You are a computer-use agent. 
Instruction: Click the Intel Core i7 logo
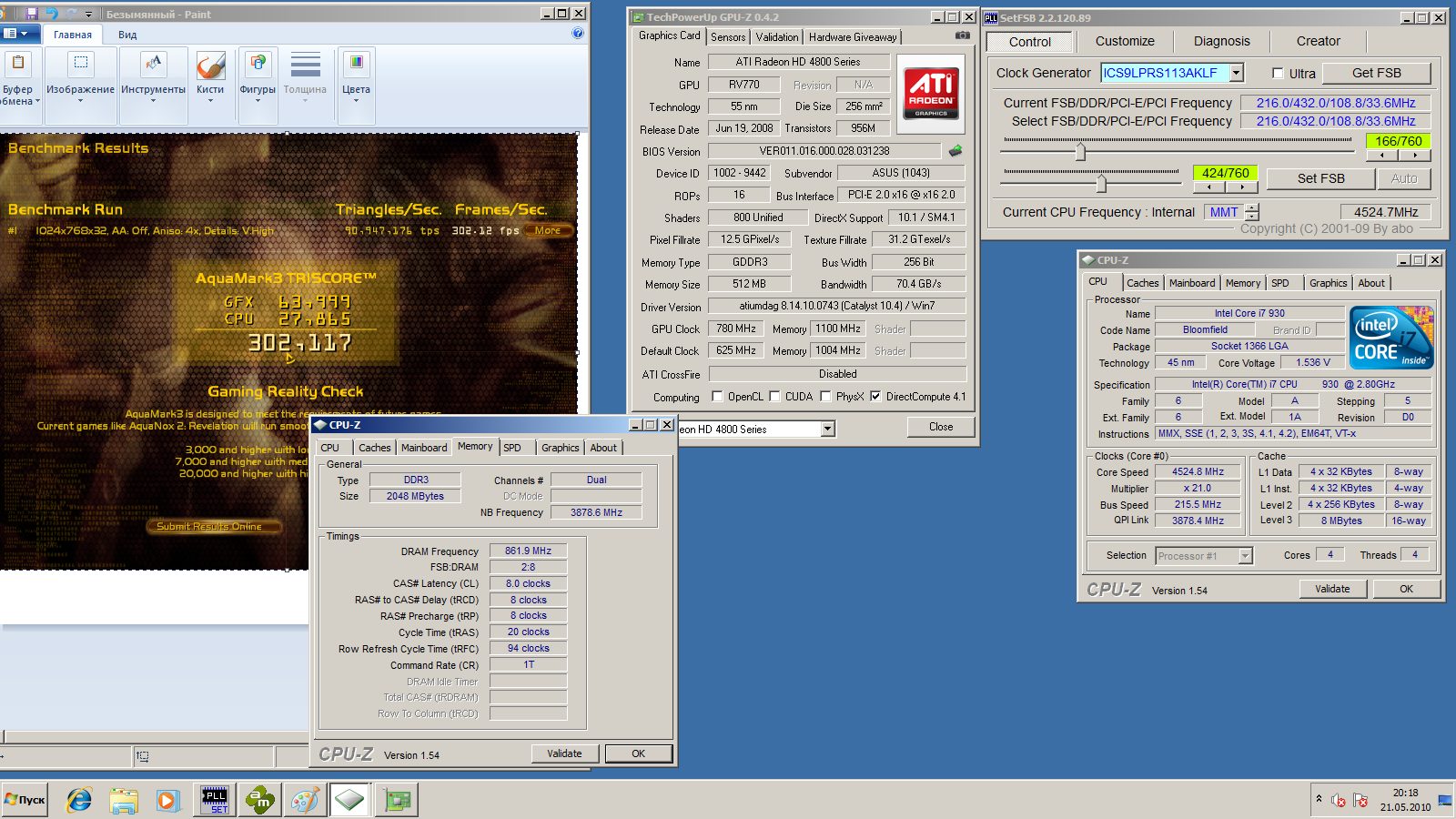pyautogui.click(x=1392, y=338)
